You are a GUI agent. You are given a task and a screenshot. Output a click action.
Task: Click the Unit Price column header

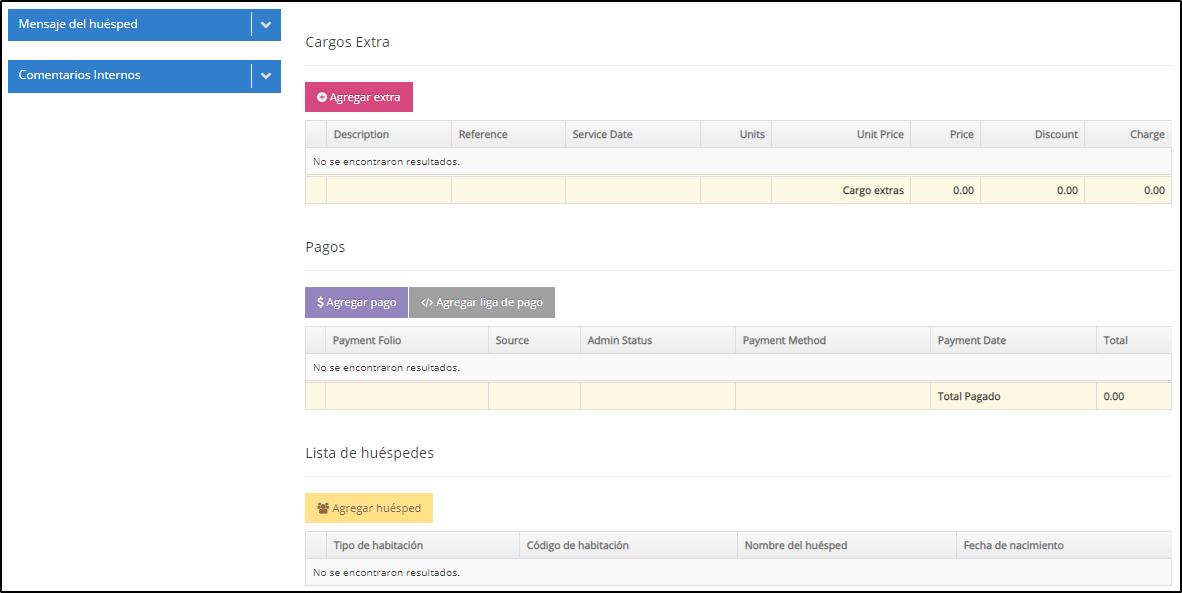point(879,134)
